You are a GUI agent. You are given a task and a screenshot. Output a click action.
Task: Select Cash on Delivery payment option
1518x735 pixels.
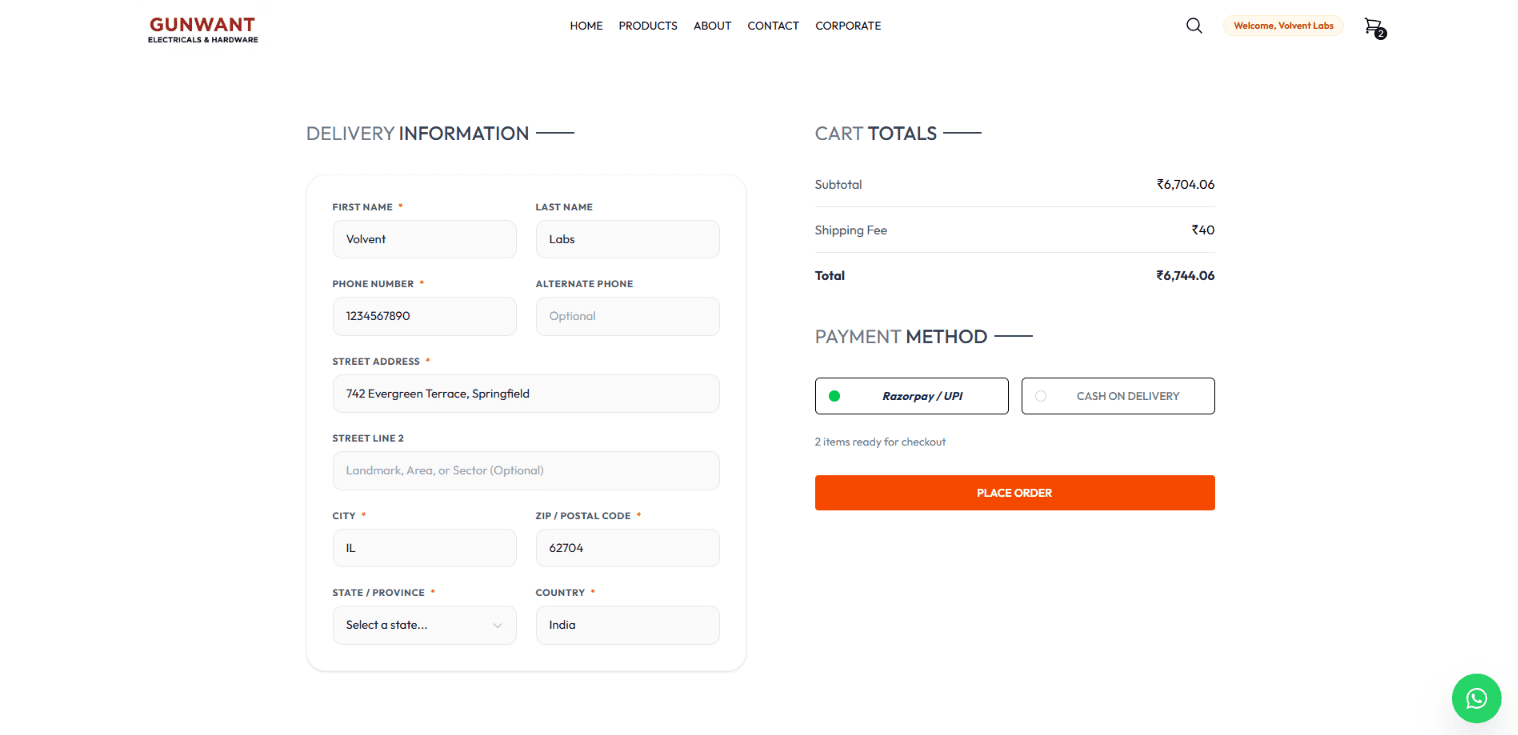click(x=1118, y=396)
